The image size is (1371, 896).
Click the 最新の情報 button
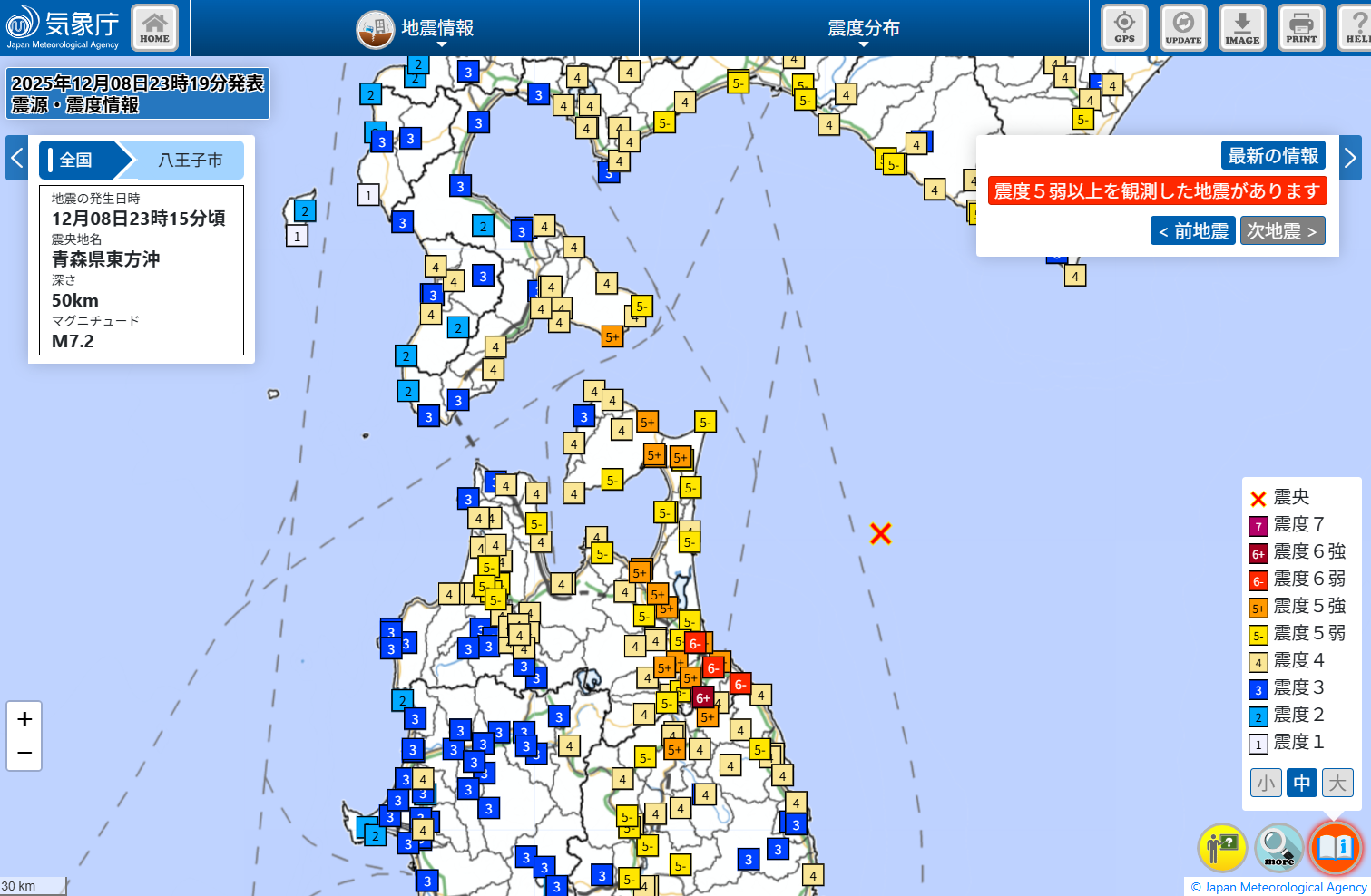1272,156
